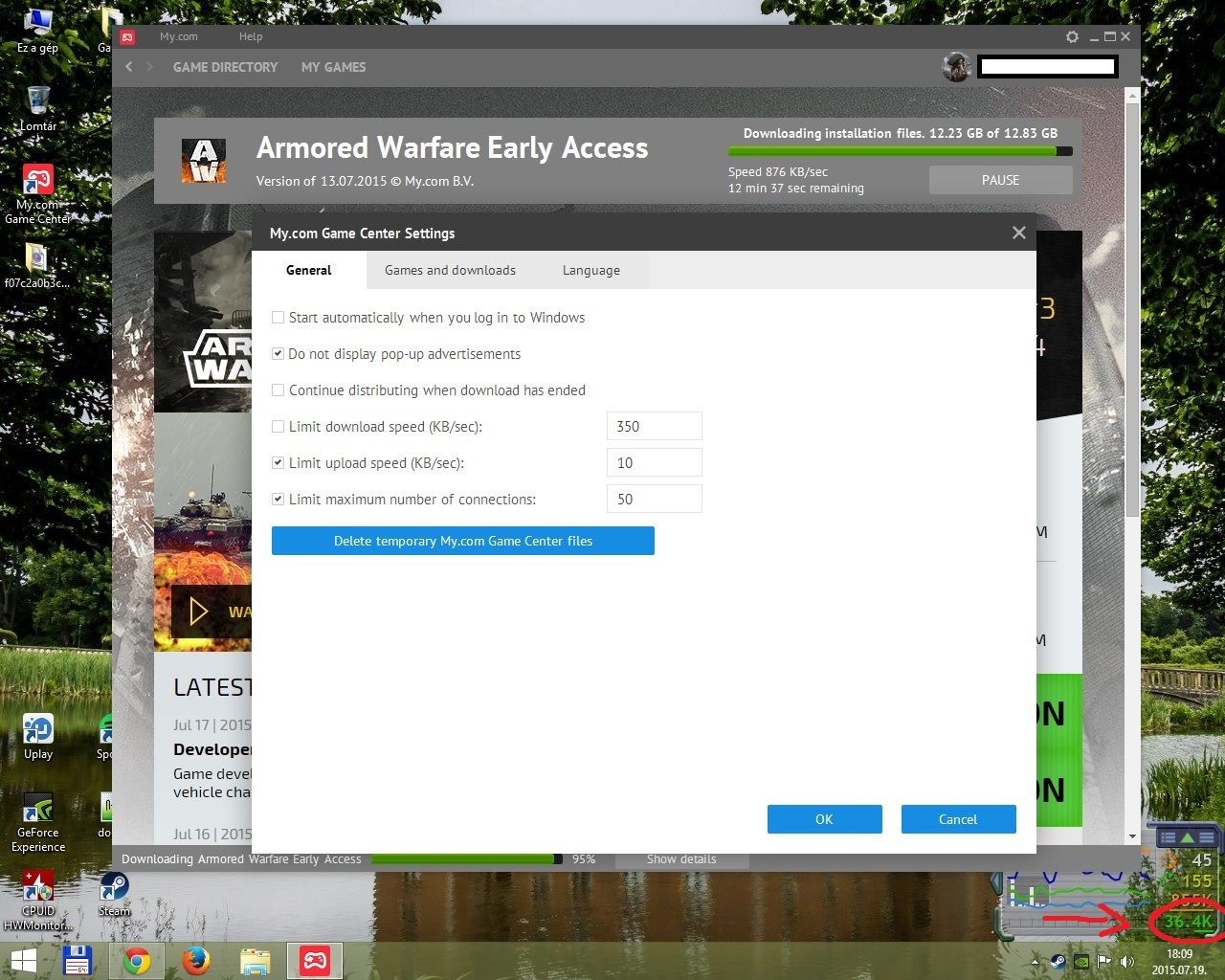1225x980 pixels.
Task: Open the f07c2a0b3c file icon on desktop
Action: (37, 265)
